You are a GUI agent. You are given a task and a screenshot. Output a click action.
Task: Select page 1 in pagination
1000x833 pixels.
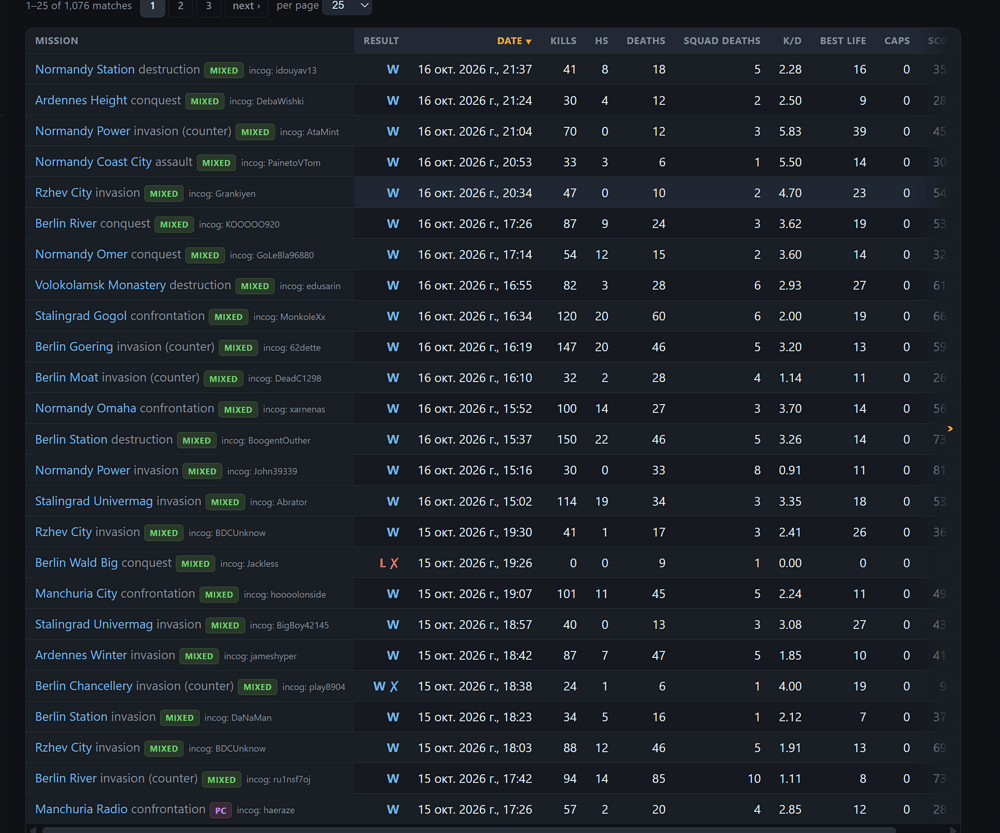(152, 6)
